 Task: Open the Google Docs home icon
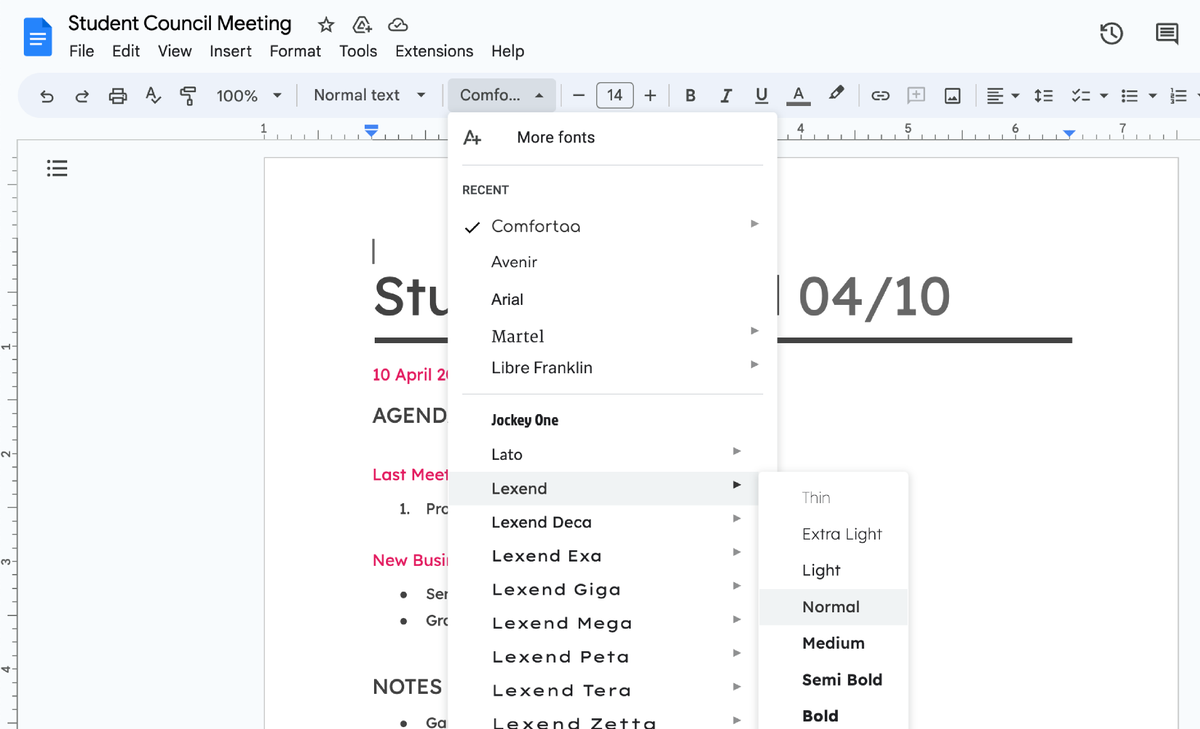(x=38, y=38)
